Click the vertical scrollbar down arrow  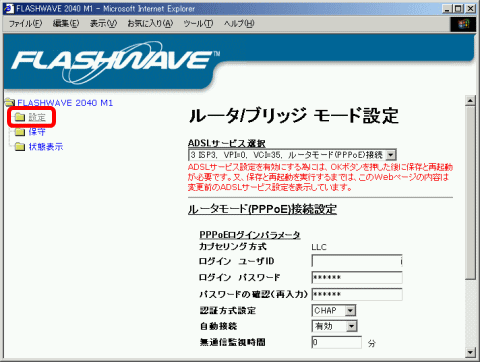470,352
